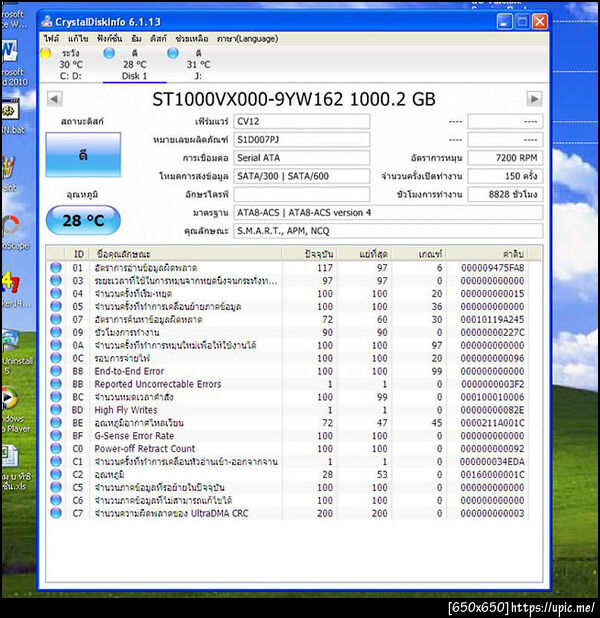
Task: Click yellow caution status orb for C: D:
Action: [45, 53]
